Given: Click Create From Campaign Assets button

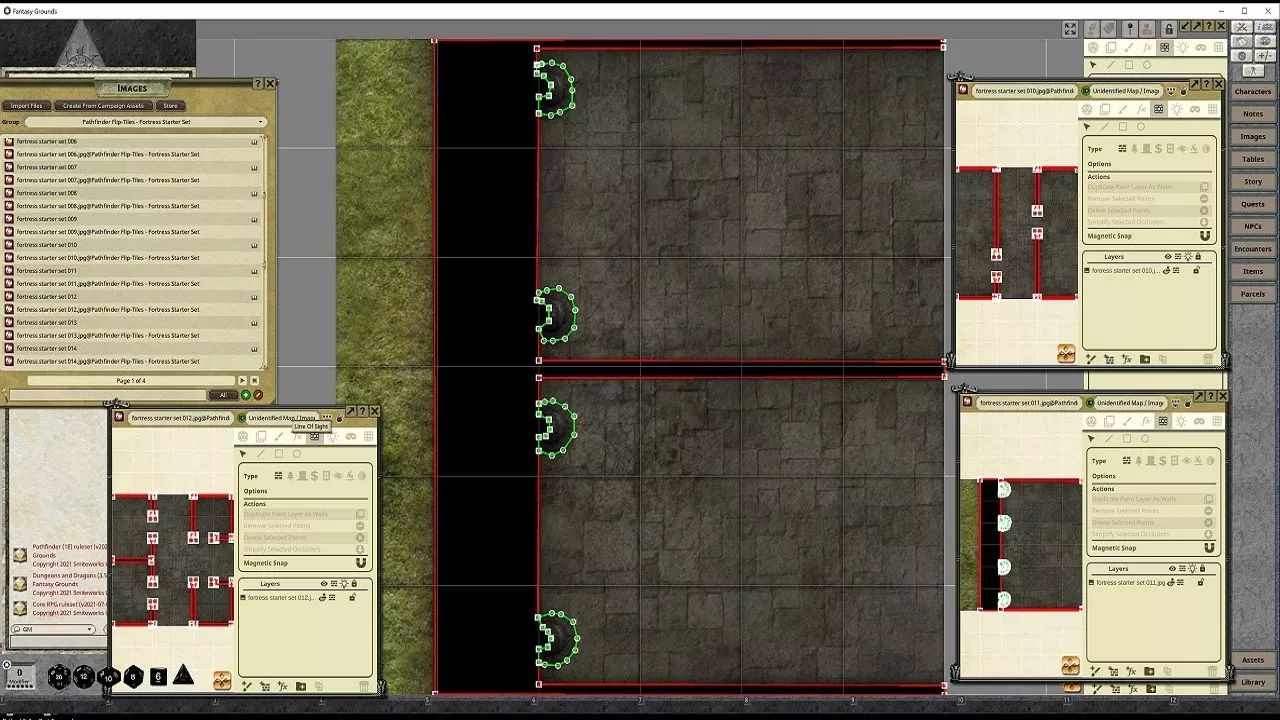Looking at the screenshot, I should click(x=103, y=106).
